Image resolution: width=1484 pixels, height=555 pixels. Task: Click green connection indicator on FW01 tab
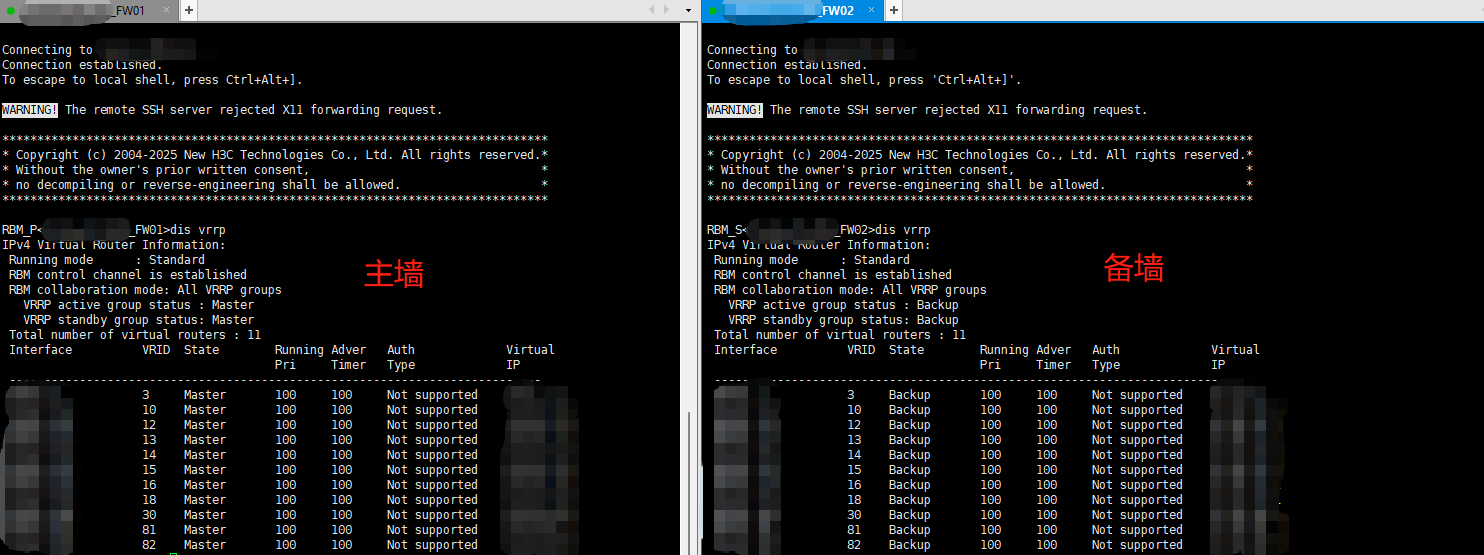coord(11,10)
